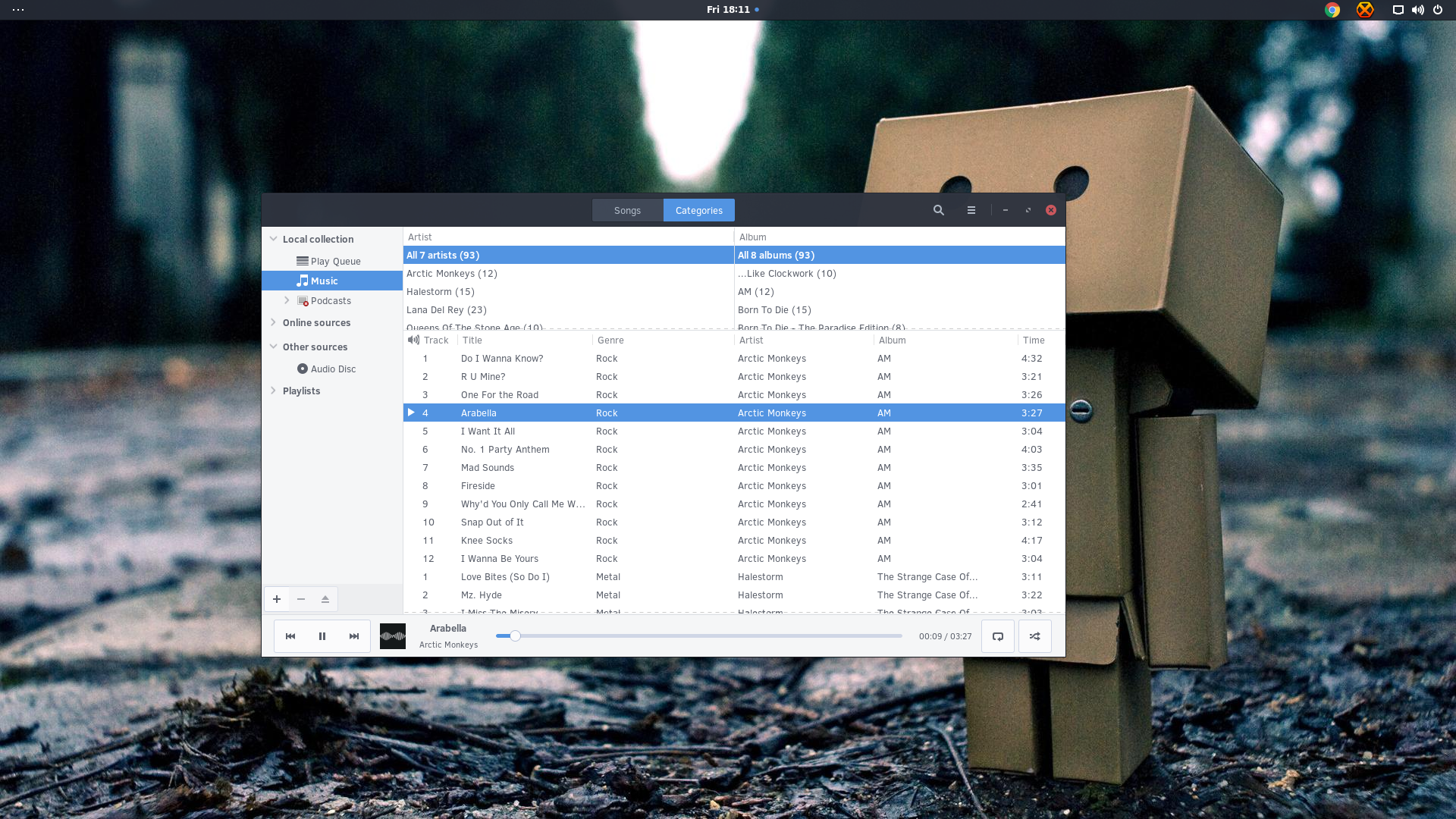Expand the Online sources section
The image size is (1456, 819).
[274, 322]
